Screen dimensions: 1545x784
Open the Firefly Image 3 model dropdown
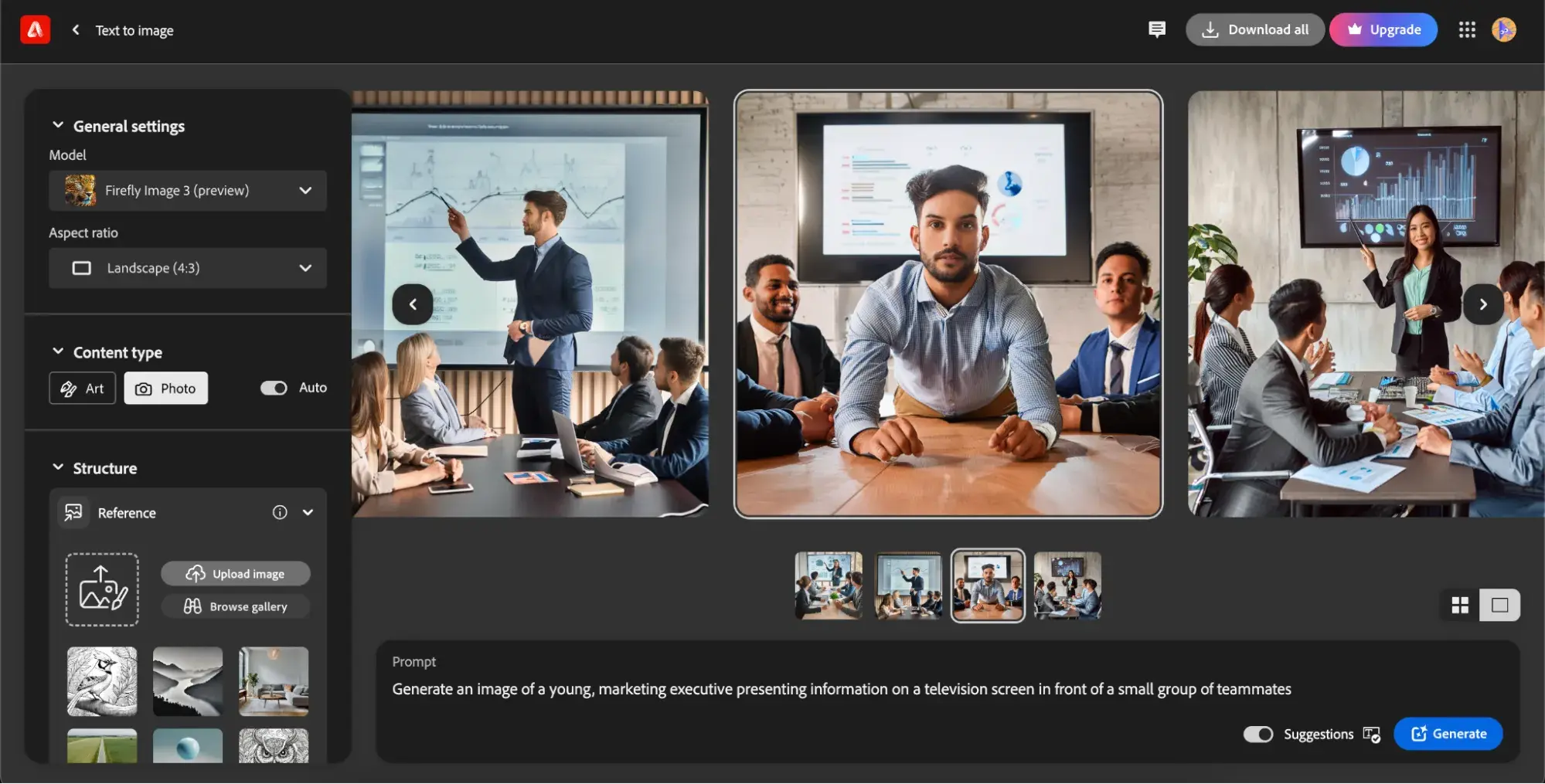[188, 191]
